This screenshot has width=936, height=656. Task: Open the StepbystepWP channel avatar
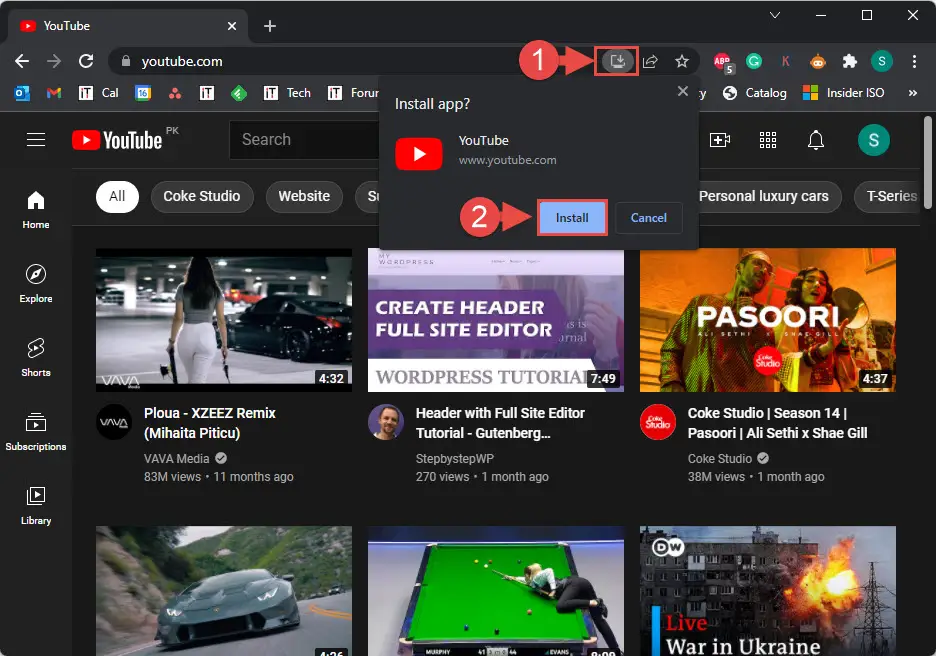[386, 422]
